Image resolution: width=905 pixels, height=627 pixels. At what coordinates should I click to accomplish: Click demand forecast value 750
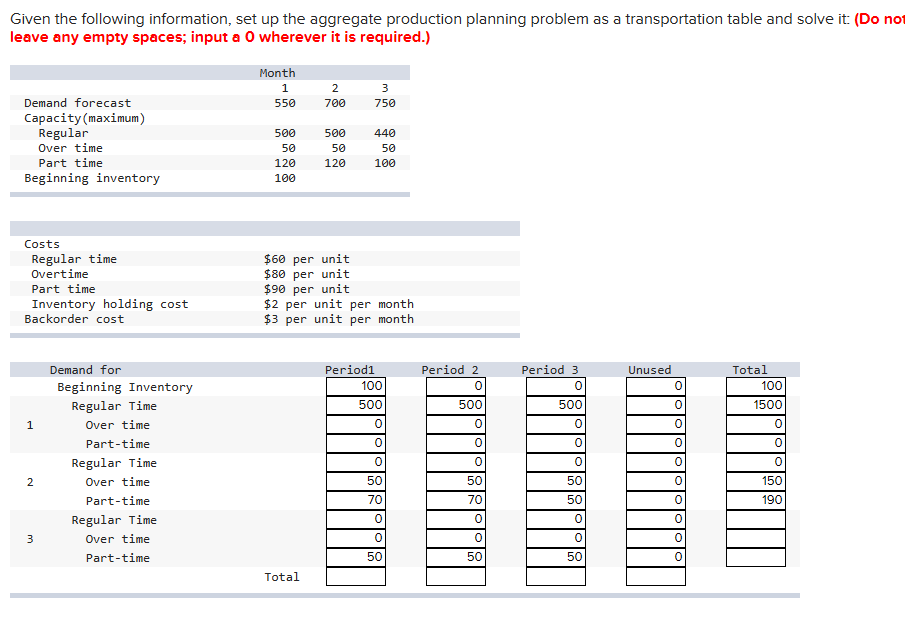(384, 103)
